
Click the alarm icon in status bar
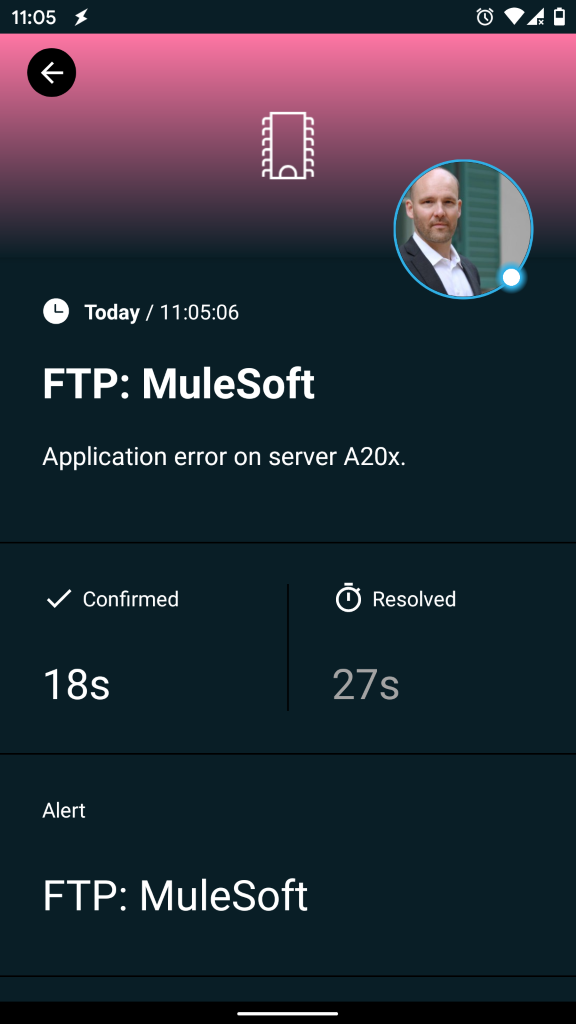tap(485, 17)
